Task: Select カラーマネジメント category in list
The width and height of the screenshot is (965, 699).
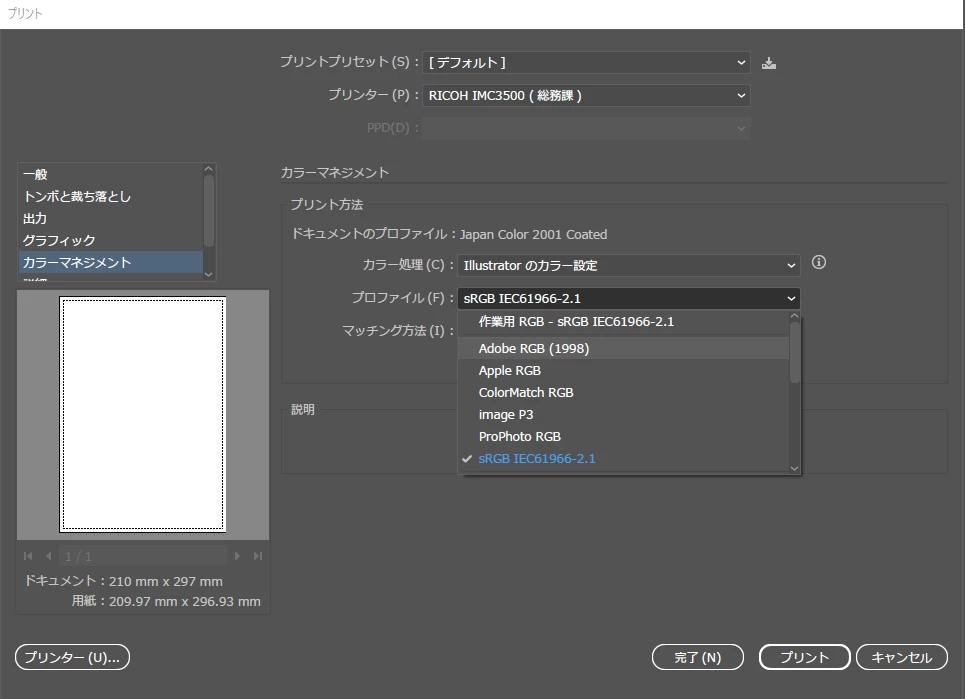Action: click(x=111, y=263)
